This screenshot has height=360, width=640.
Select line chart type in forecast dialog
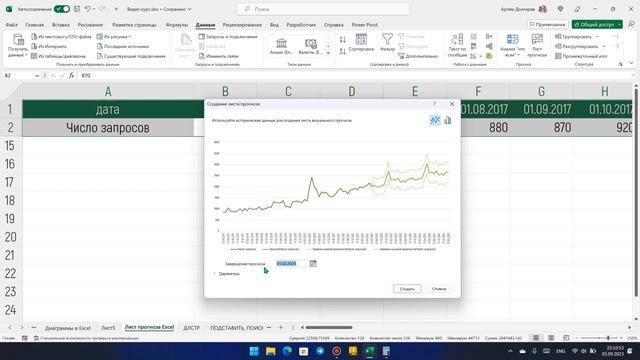pos(435,120)
